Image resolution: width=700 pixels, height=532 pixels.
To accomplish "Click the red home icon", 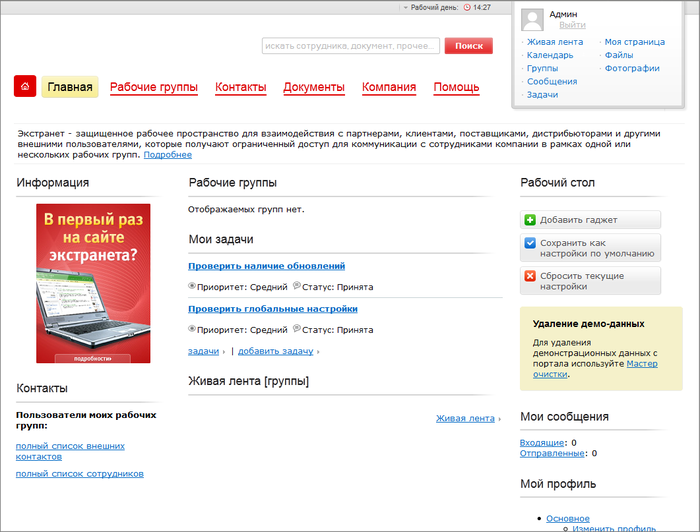I will (x=25, y=87).
